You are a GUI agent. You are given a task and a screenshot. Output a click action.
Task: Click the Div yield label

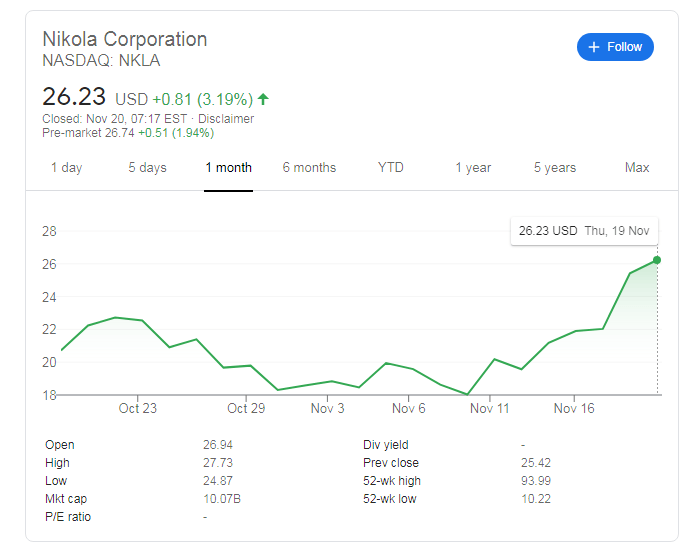pos(386,444)
